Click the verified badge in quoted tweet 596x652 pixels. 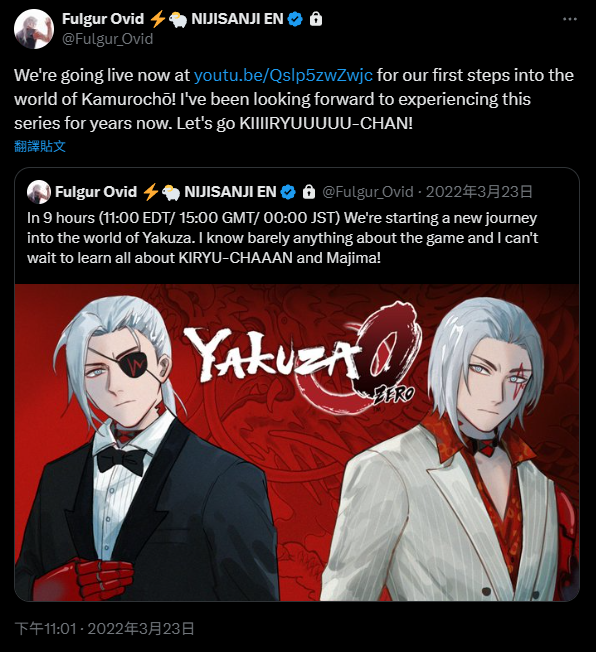288,192
